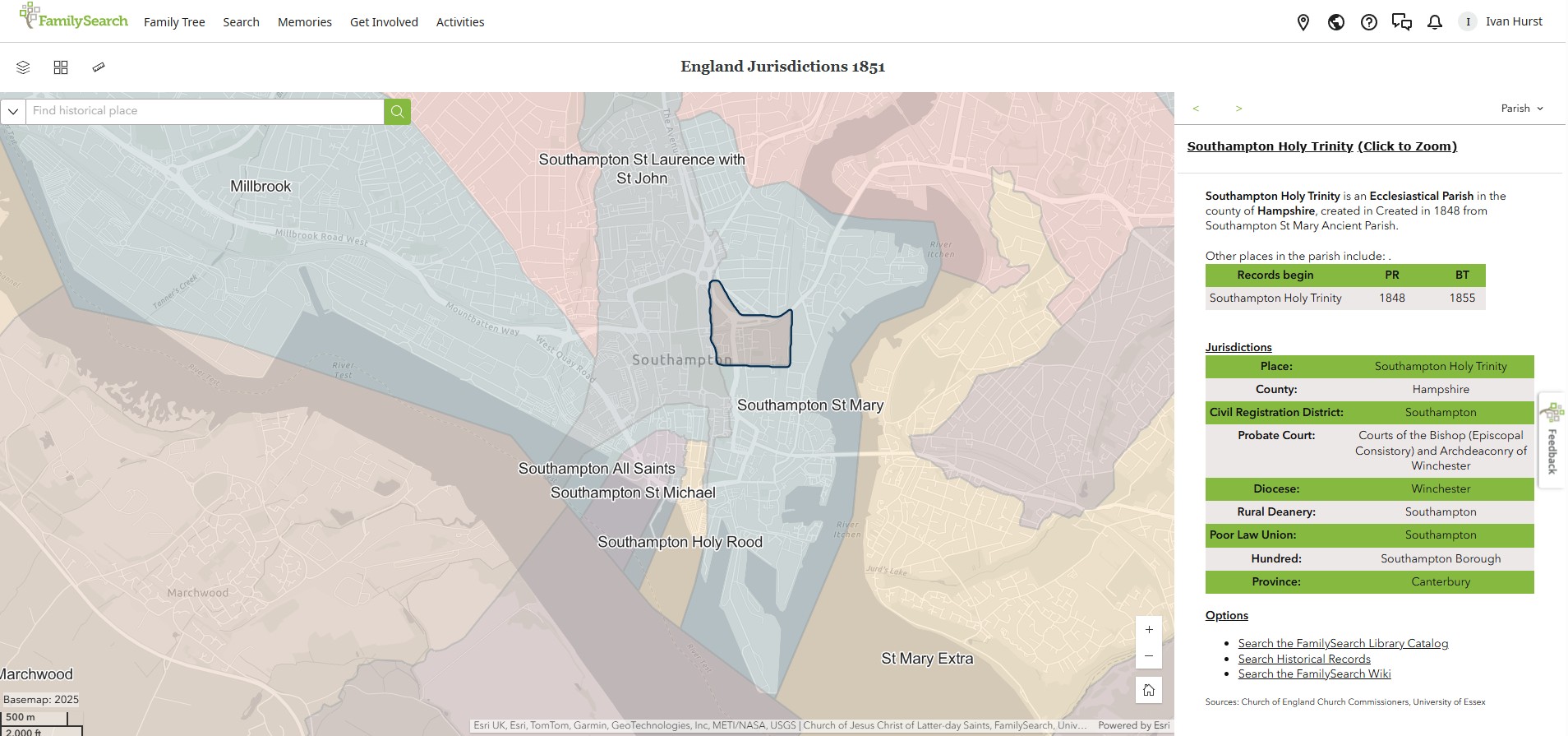Expand the Parish dropdown
The height and width of the screenshot is (736, 1568).
coord(1522,109)
